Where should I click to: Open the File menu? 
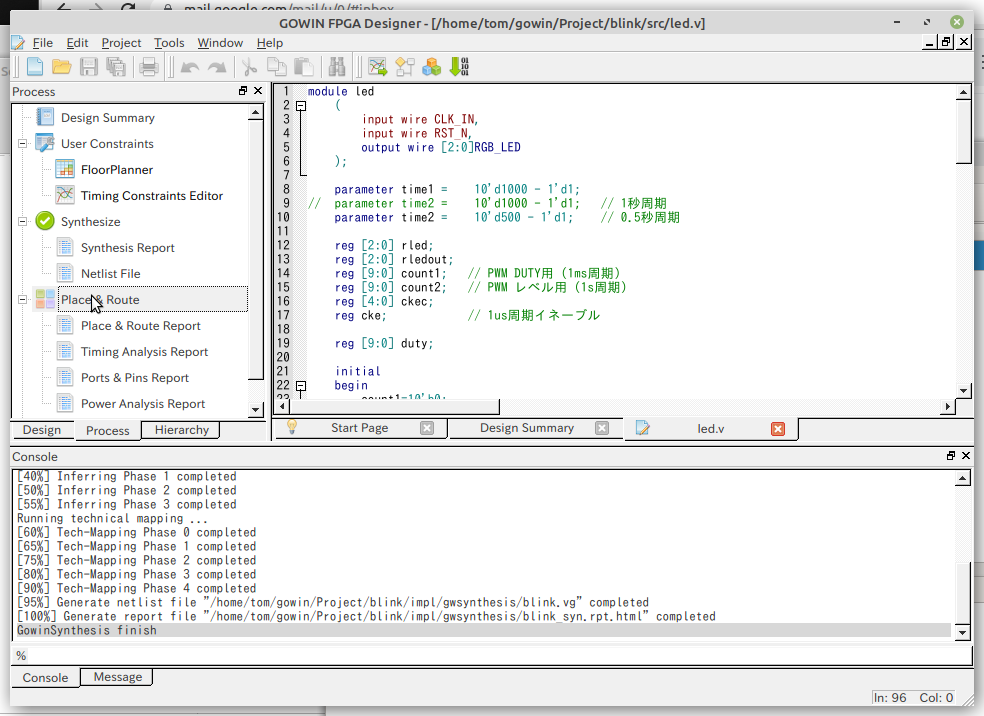43,43
